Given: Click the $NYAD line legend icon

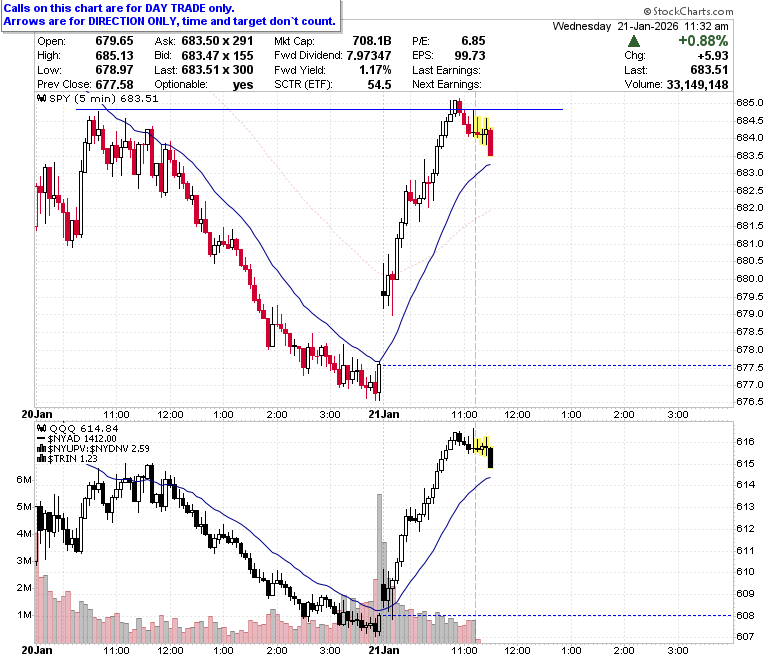Looking at the screenshot, I should [42, 439].
